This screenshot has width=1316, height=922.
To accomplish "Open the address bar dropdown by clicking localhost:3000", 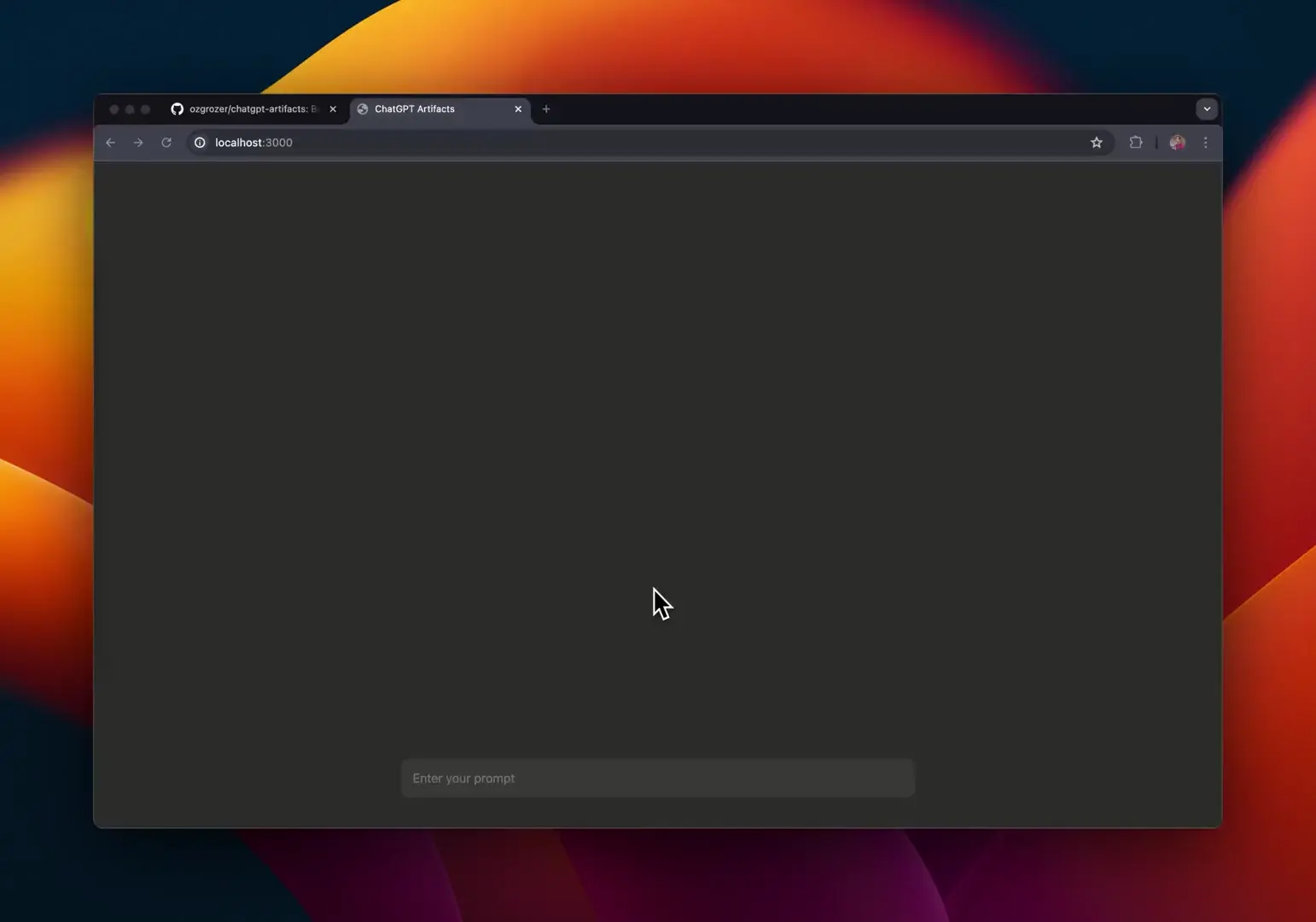I will pyautogui.click(x=253, y=143).
